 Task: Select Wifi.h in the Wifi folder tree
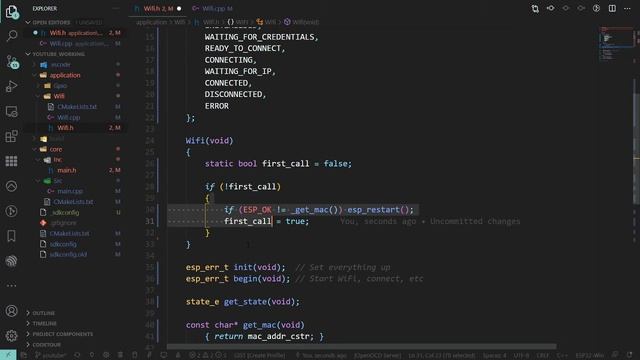coord(65,128)
